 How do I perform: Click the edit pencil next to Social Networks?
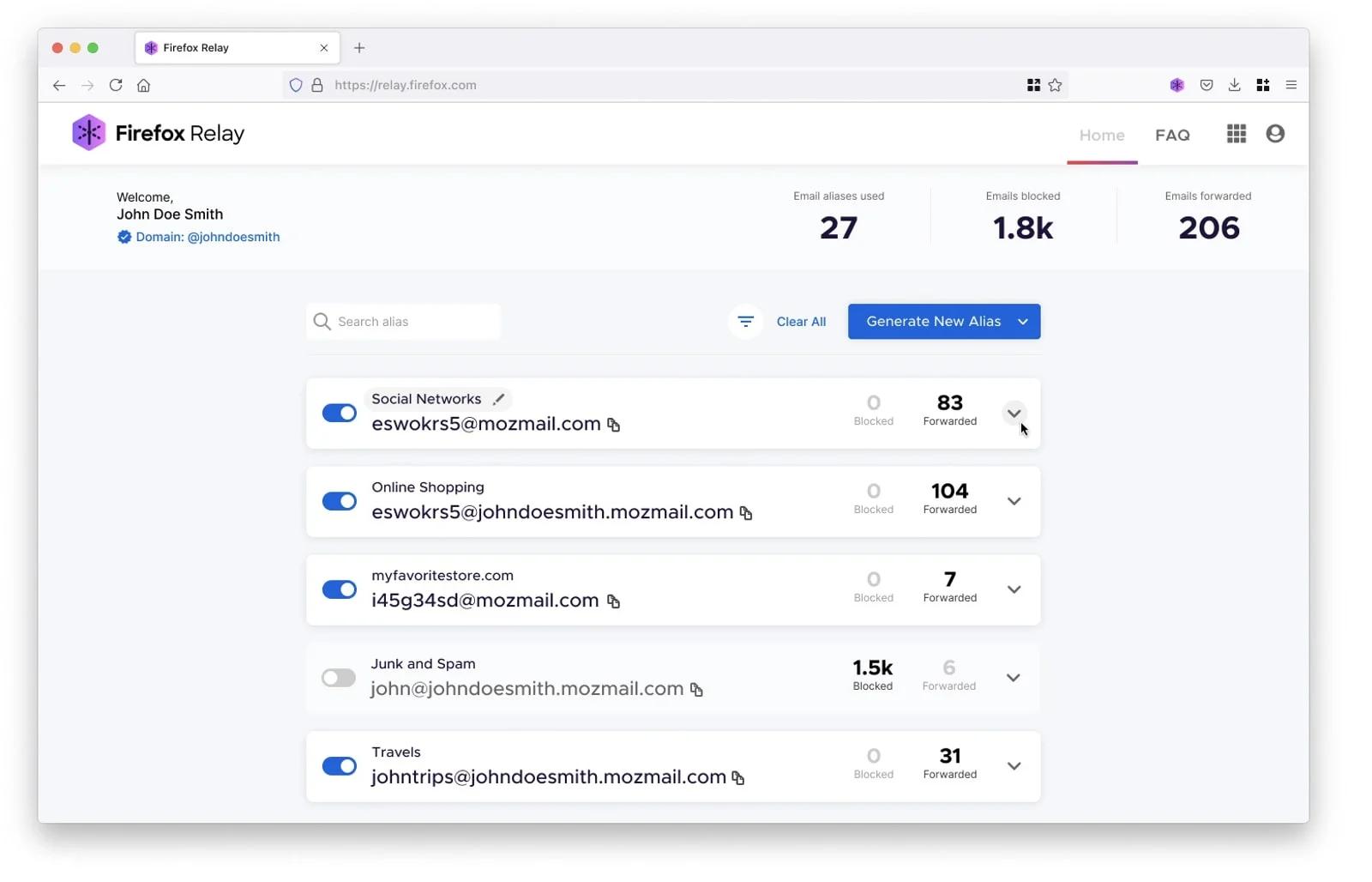[499, 398]
